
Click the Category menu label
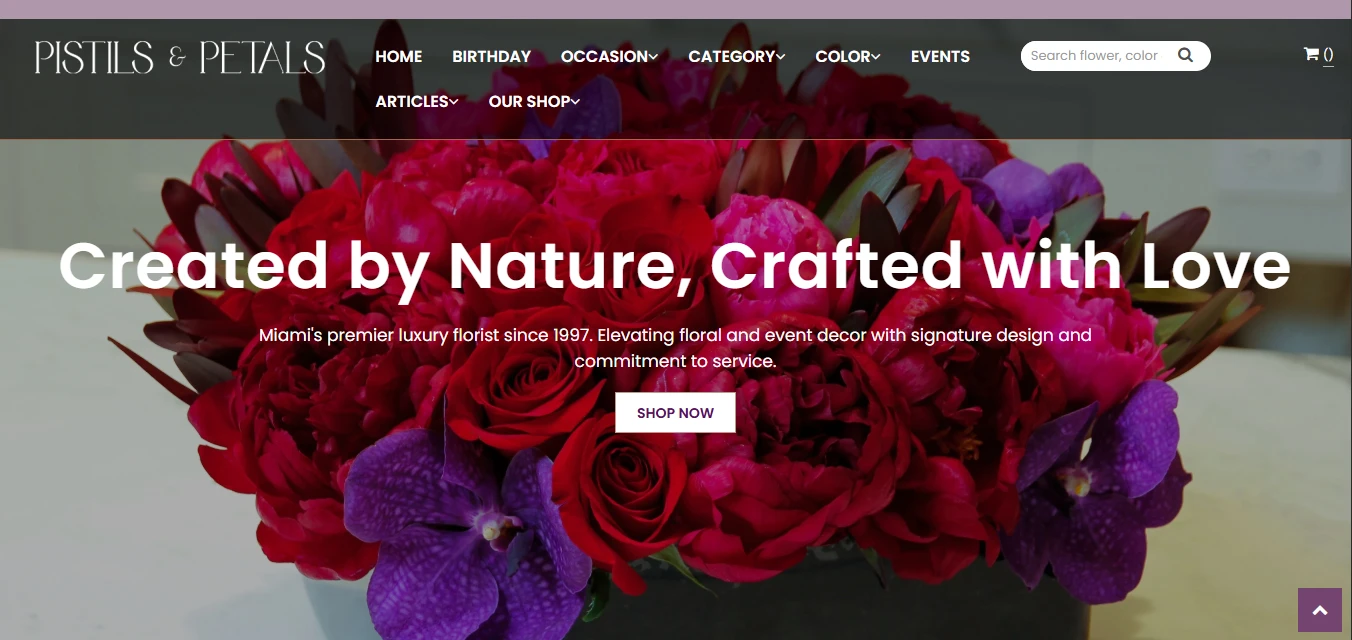click(x=731, y=57)
